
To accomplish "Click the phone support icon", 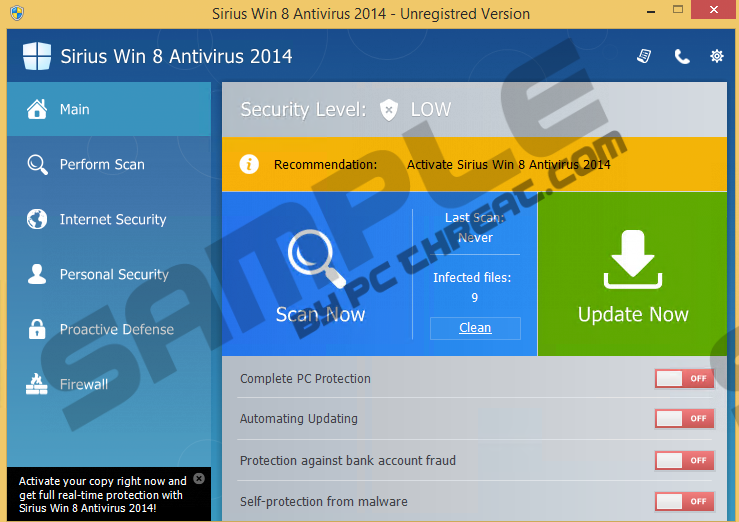I will click(682, 57).
